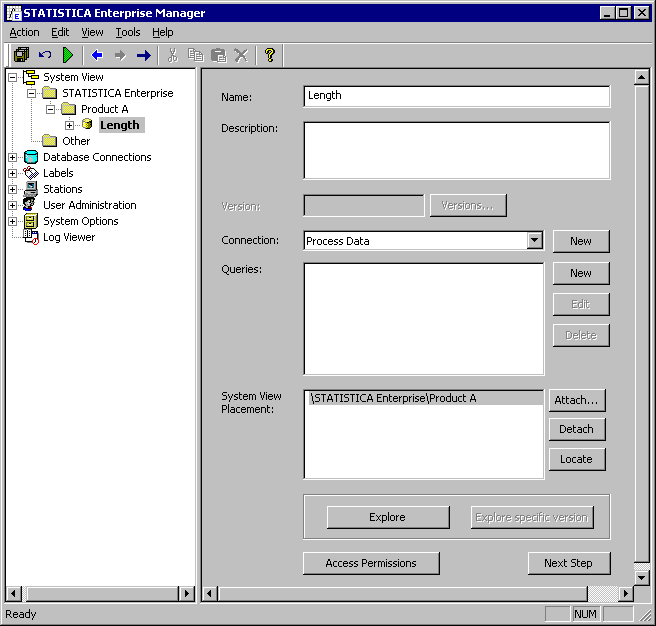This screenshot has height=626, width=656.
Task: Click in the Description text box
Action: [x=456, y=150]
